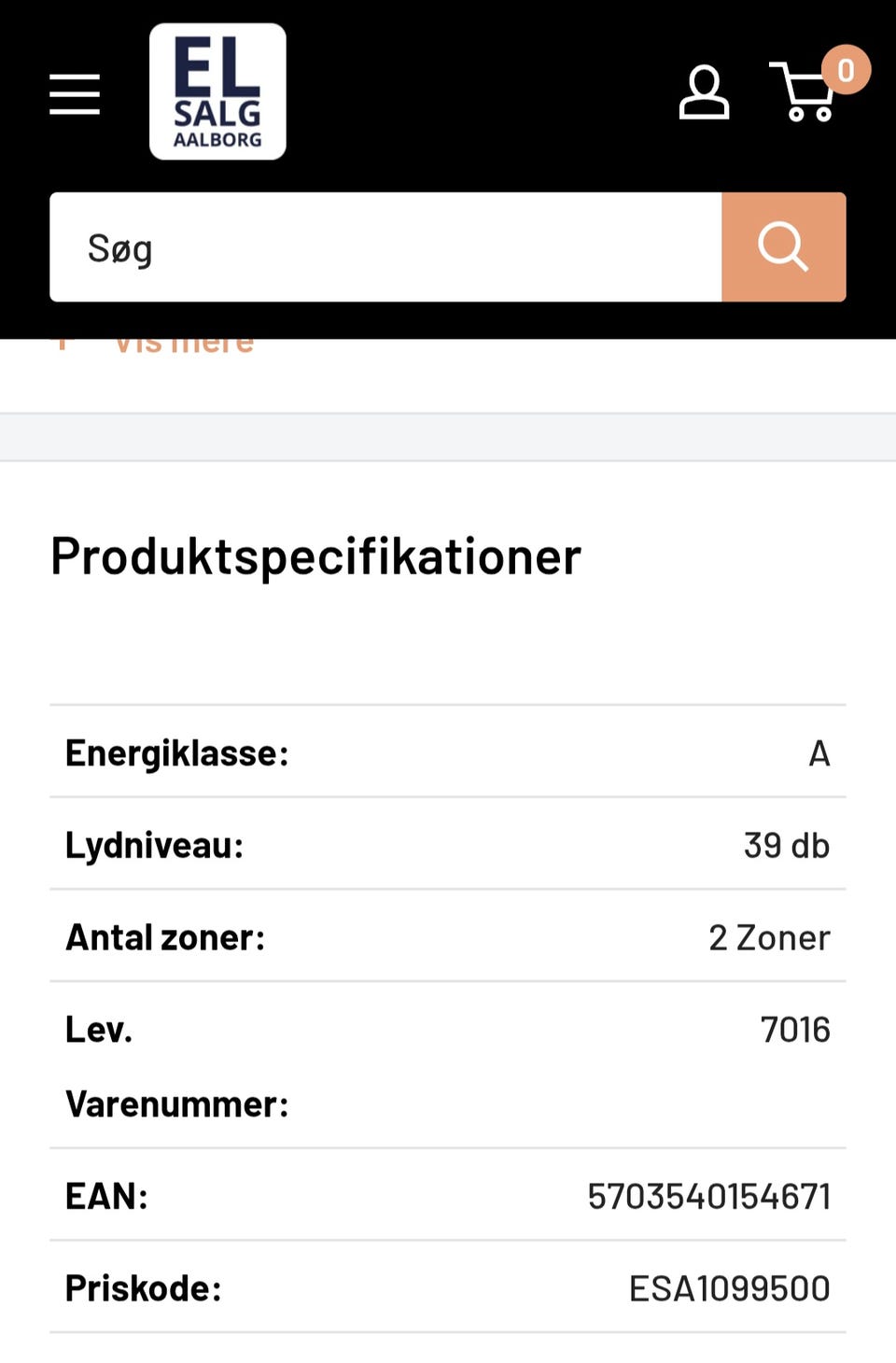Screen dimensions: 896x1363
Task: Select the Energiklasse label
Action: click(176, 752)
